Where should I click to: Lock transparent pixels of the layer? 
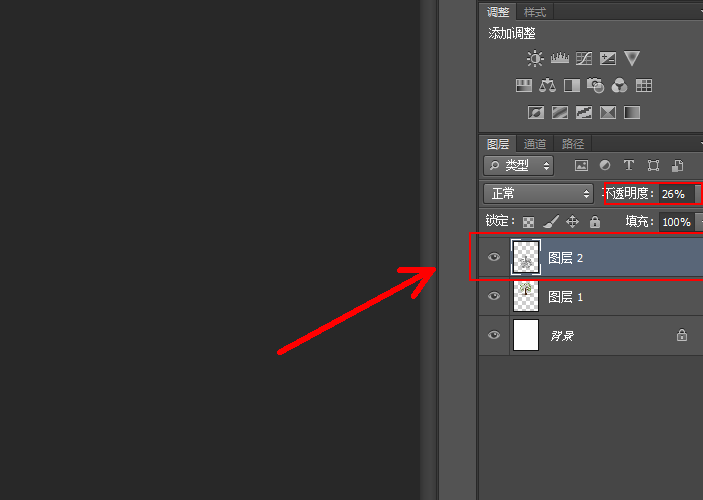pos(529,222)
